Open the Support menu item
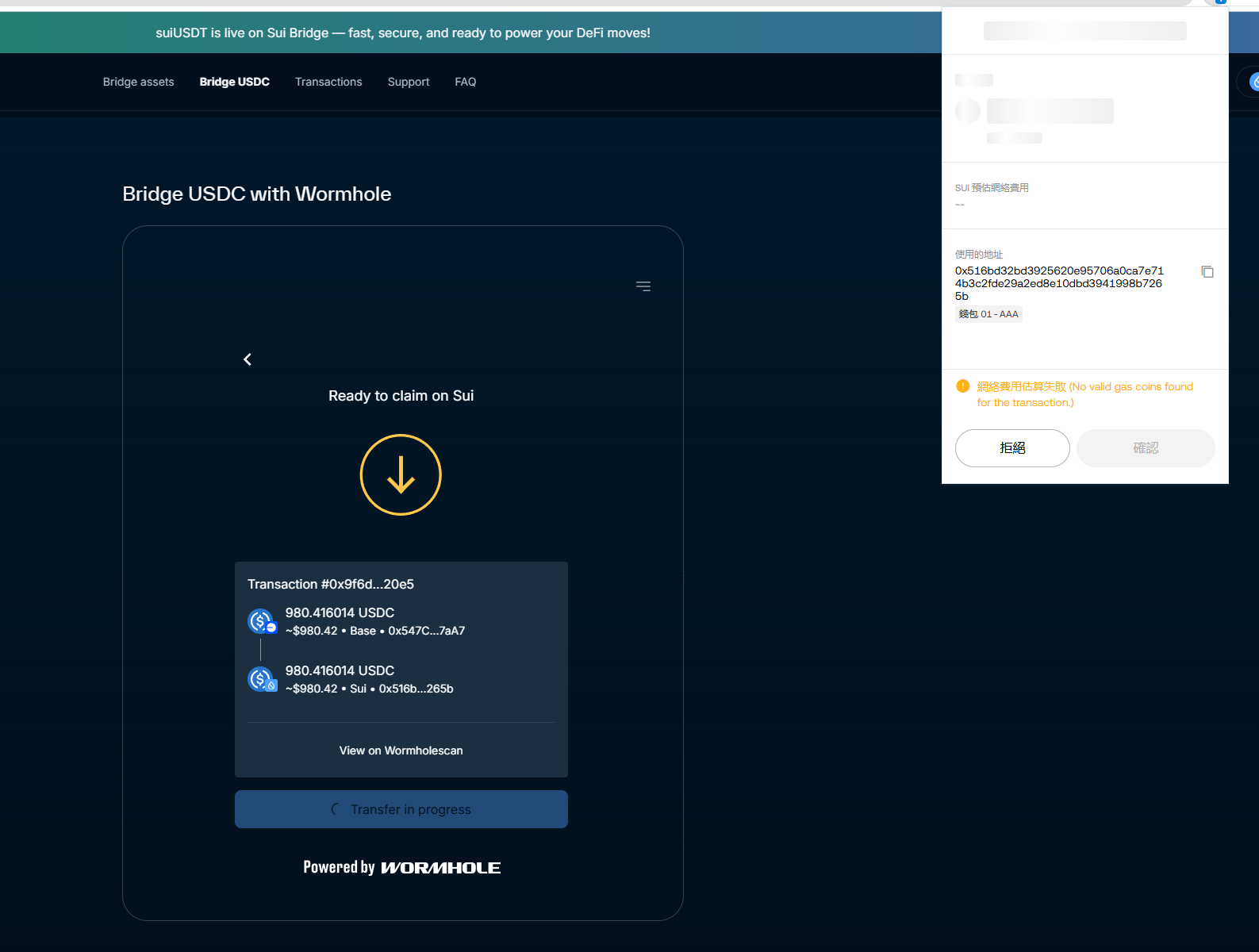The height and width of the screenshot is (952, 1259). click(x=408, y=82)
